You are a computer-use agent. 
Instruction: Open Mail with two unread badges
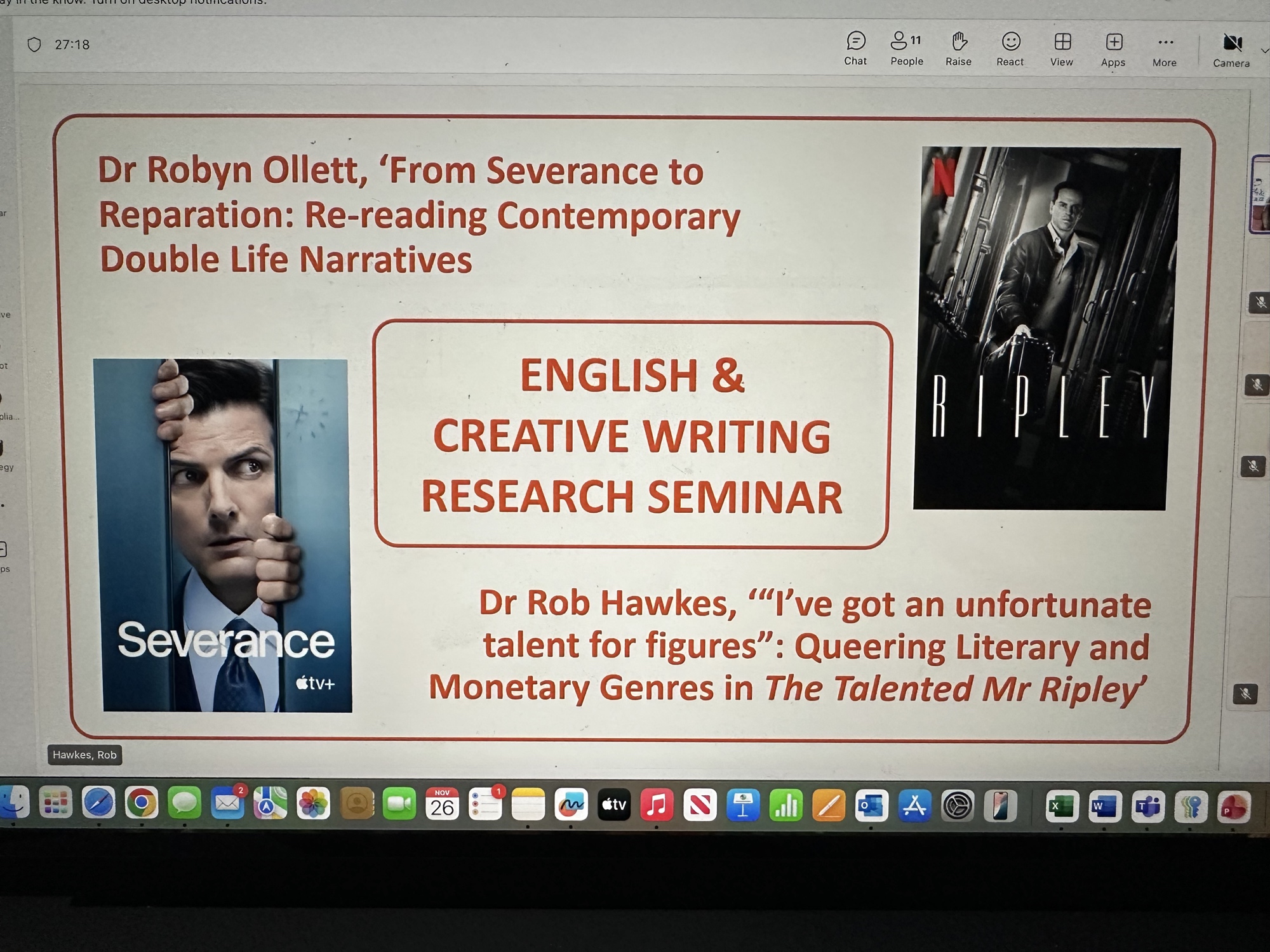click(x=227, y=804)
